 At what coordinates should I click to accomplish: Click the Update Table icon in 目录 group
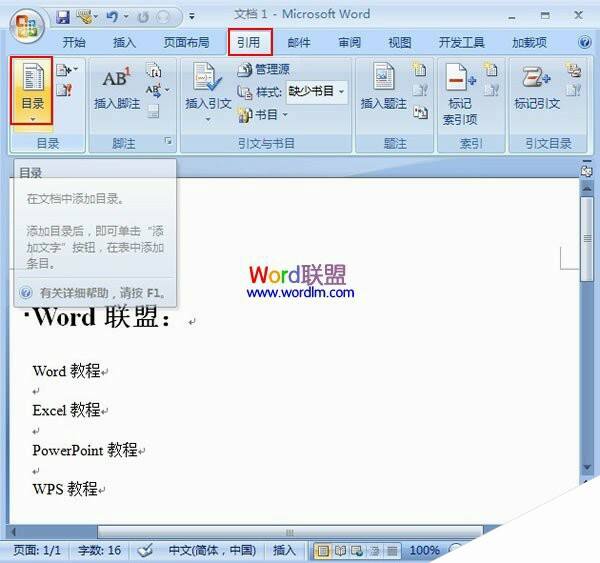click(x=64, y=91)
